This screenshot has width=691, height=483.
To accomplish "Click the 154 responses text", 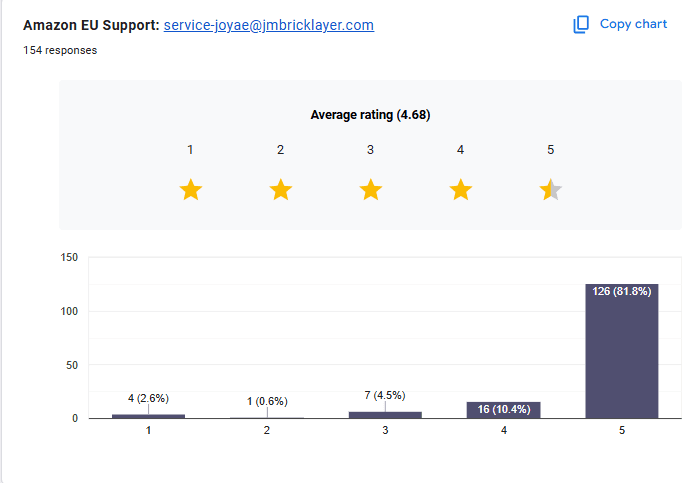I will point(60,50).
